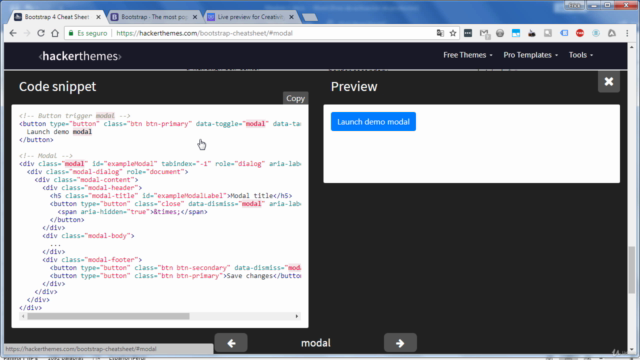Click the Code snippet heading
Screen dimensions: 640x360
pyautogui.click(x=58, y=87)
